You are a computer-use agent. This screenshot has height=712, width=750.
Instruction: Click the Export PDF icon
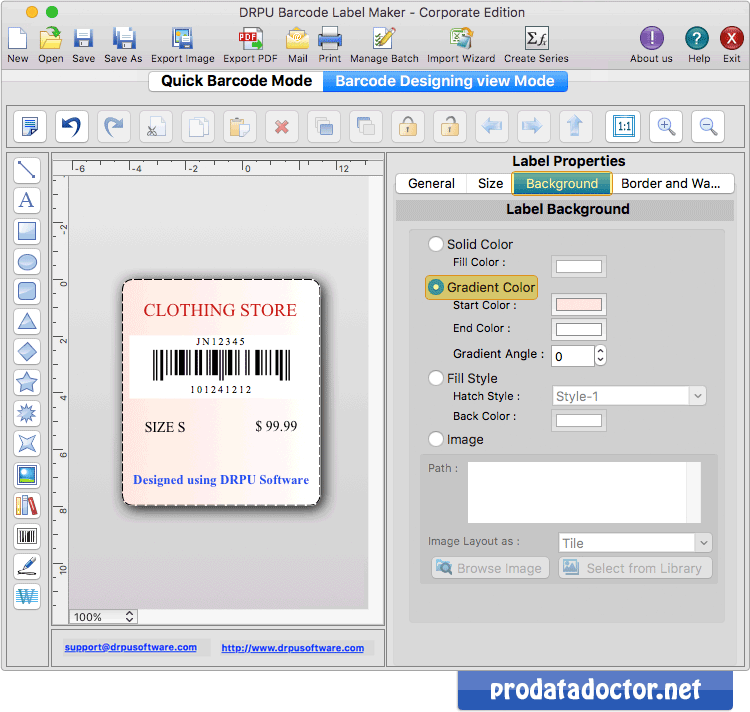(x=251, y=39)
